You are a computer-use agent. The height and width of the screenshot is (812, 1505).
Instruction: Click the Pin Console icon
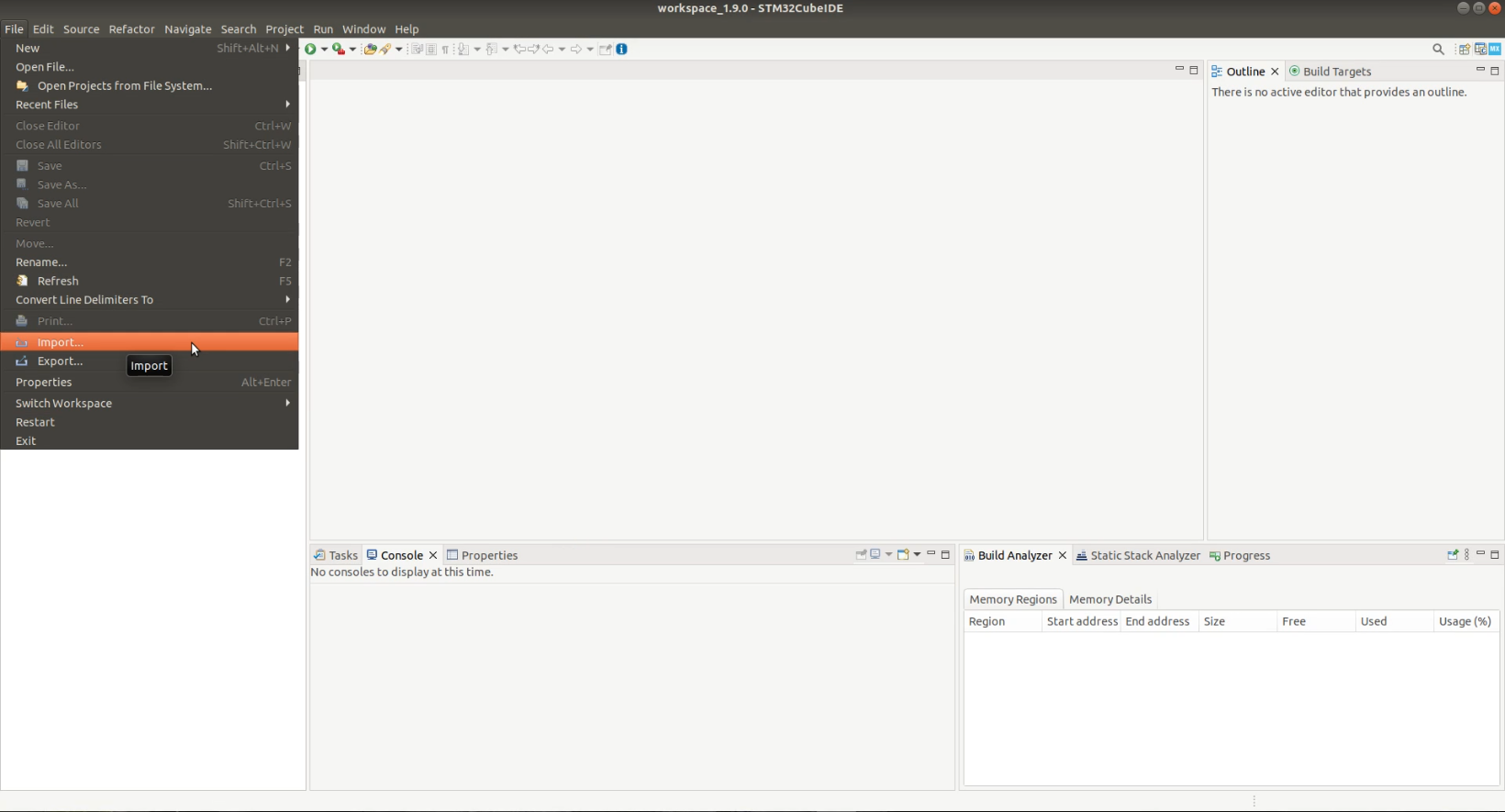pyautogui.click(x=861, y=554)
